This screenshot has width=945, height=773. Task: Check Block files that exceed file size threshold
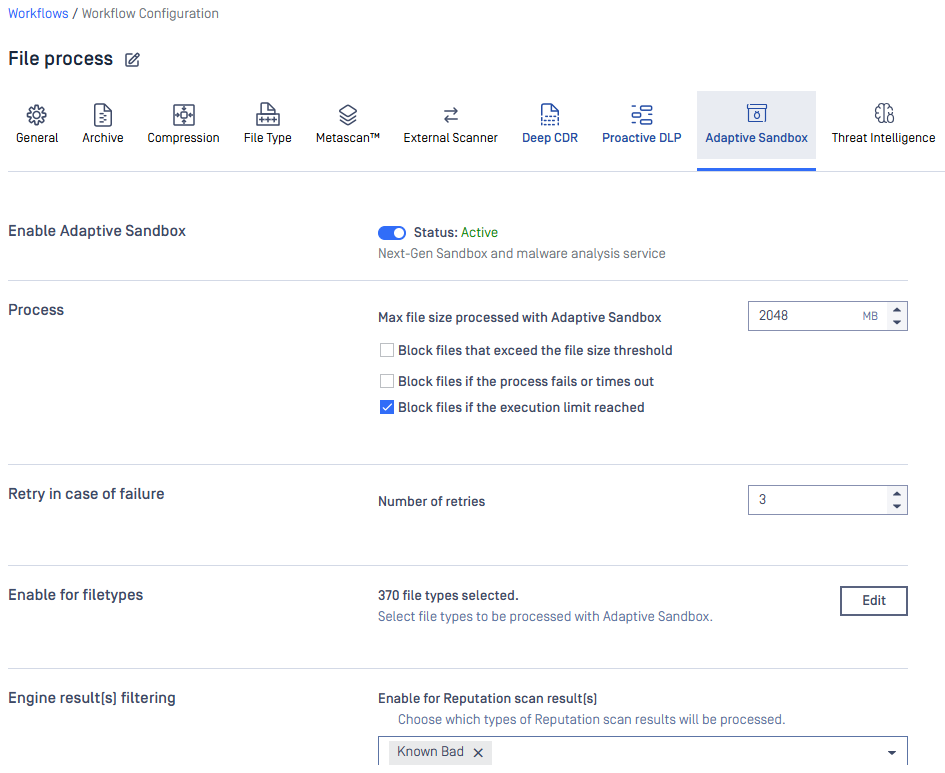[x=387, y=351]
